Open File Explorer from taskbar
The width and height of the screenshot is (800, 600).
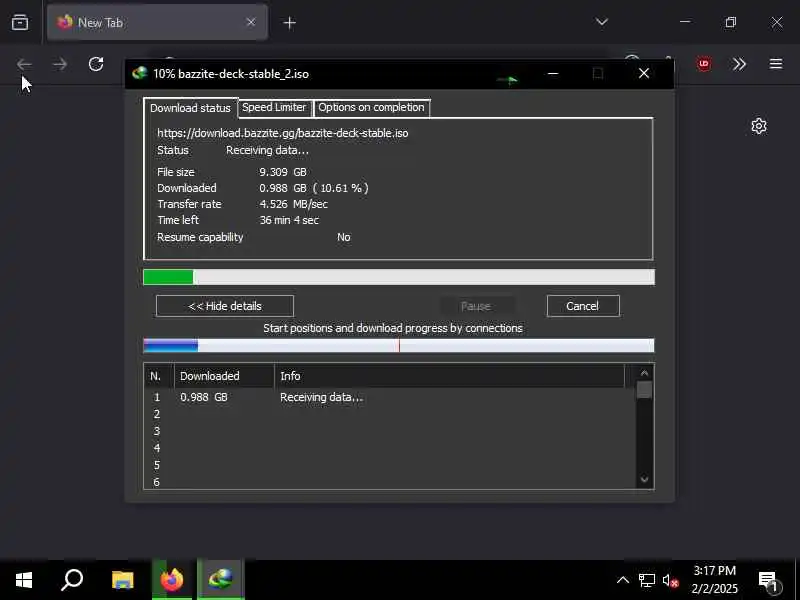pyautogui.click(x=122, y=580)
